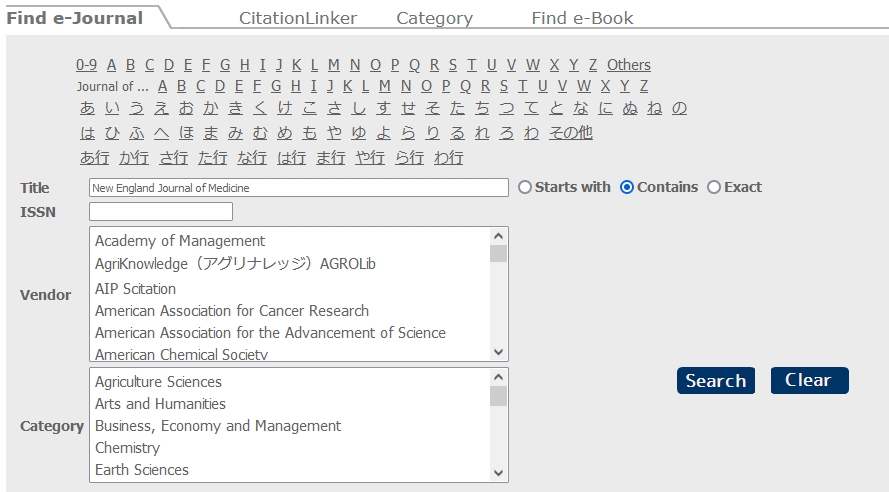Select the Starts with radio button
889x492 pixels.
(525, 187)
